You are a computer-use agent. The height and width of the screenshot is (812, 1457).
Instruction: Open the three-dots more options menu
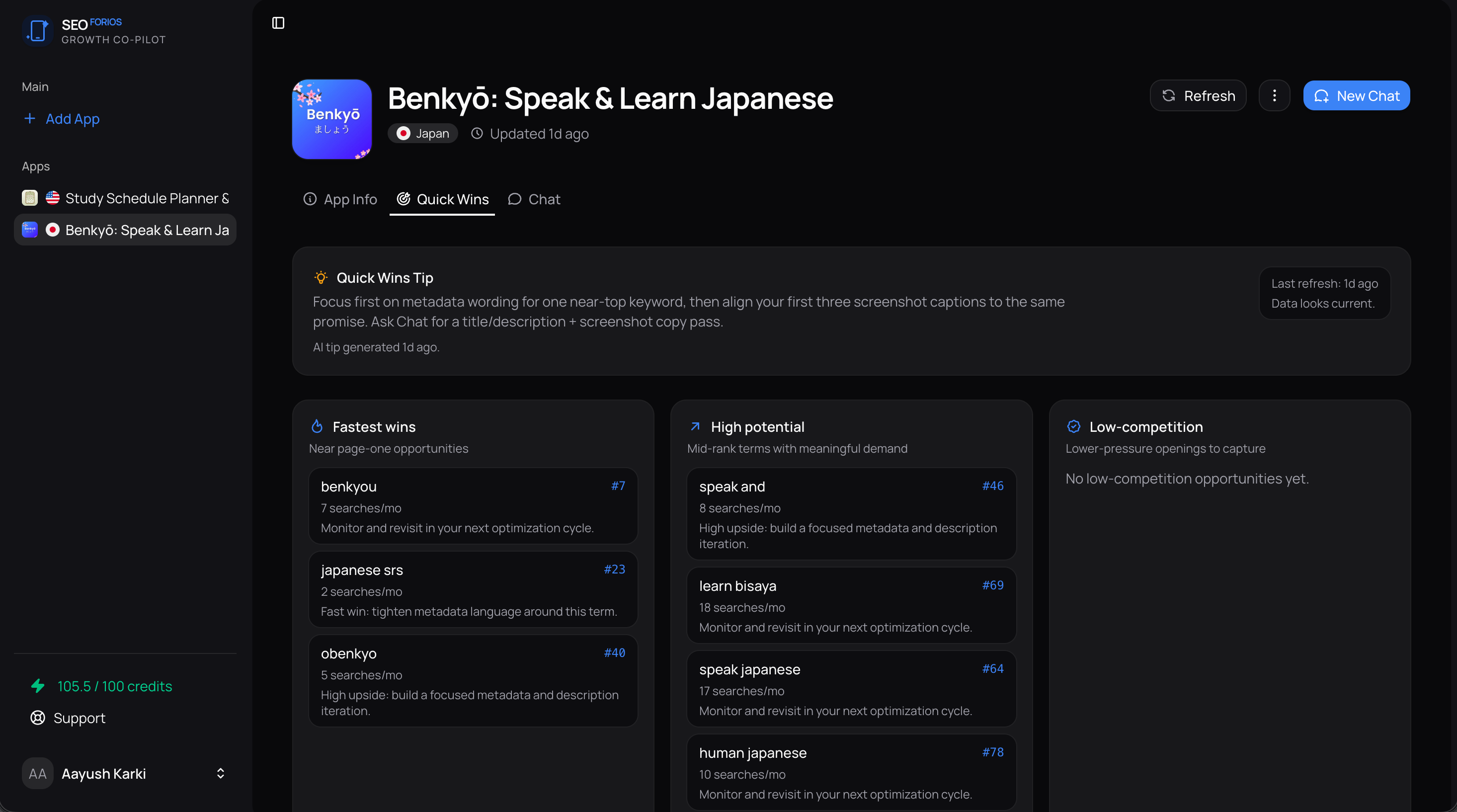pos(1274,95)
